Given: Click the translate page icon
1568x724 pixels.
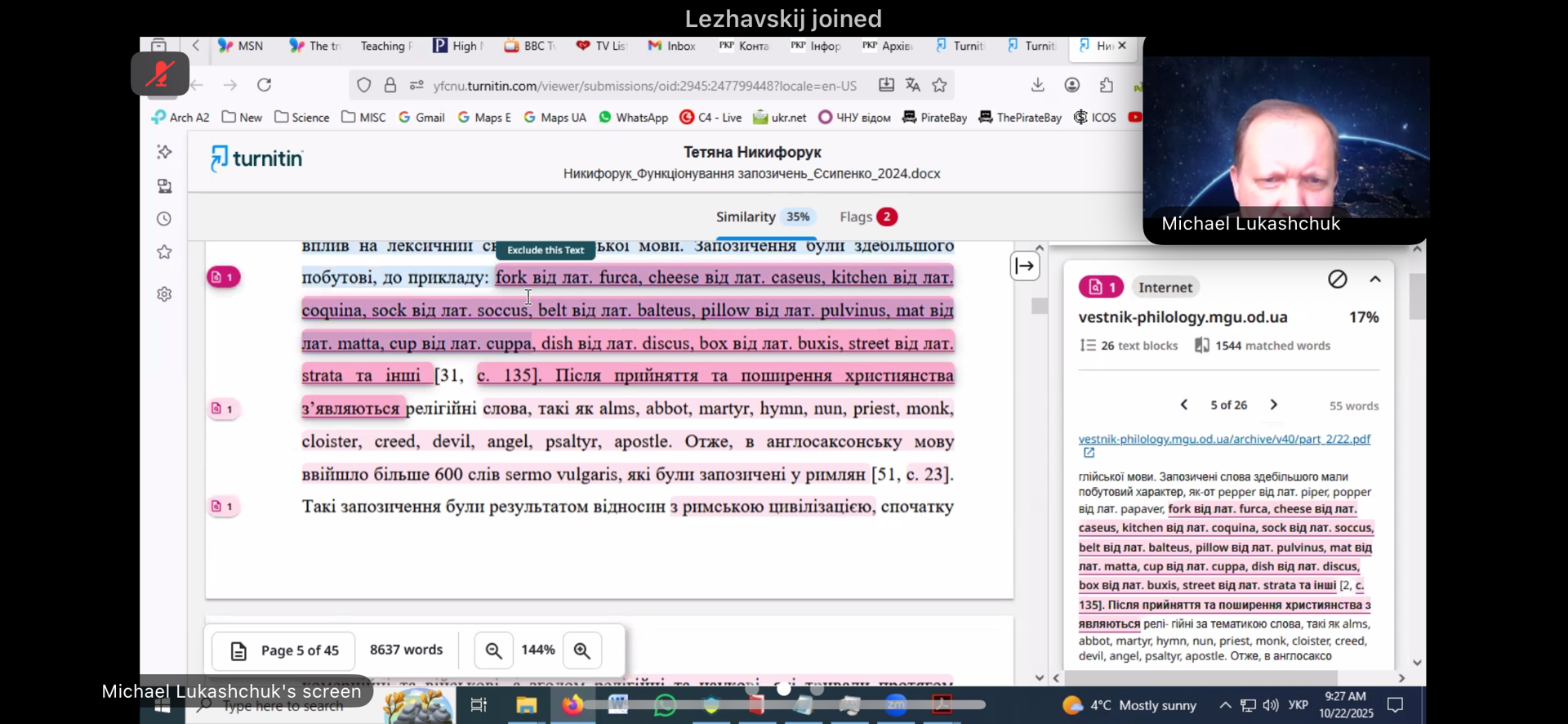Looking at the screenshot, I should [x=913, y=85].
